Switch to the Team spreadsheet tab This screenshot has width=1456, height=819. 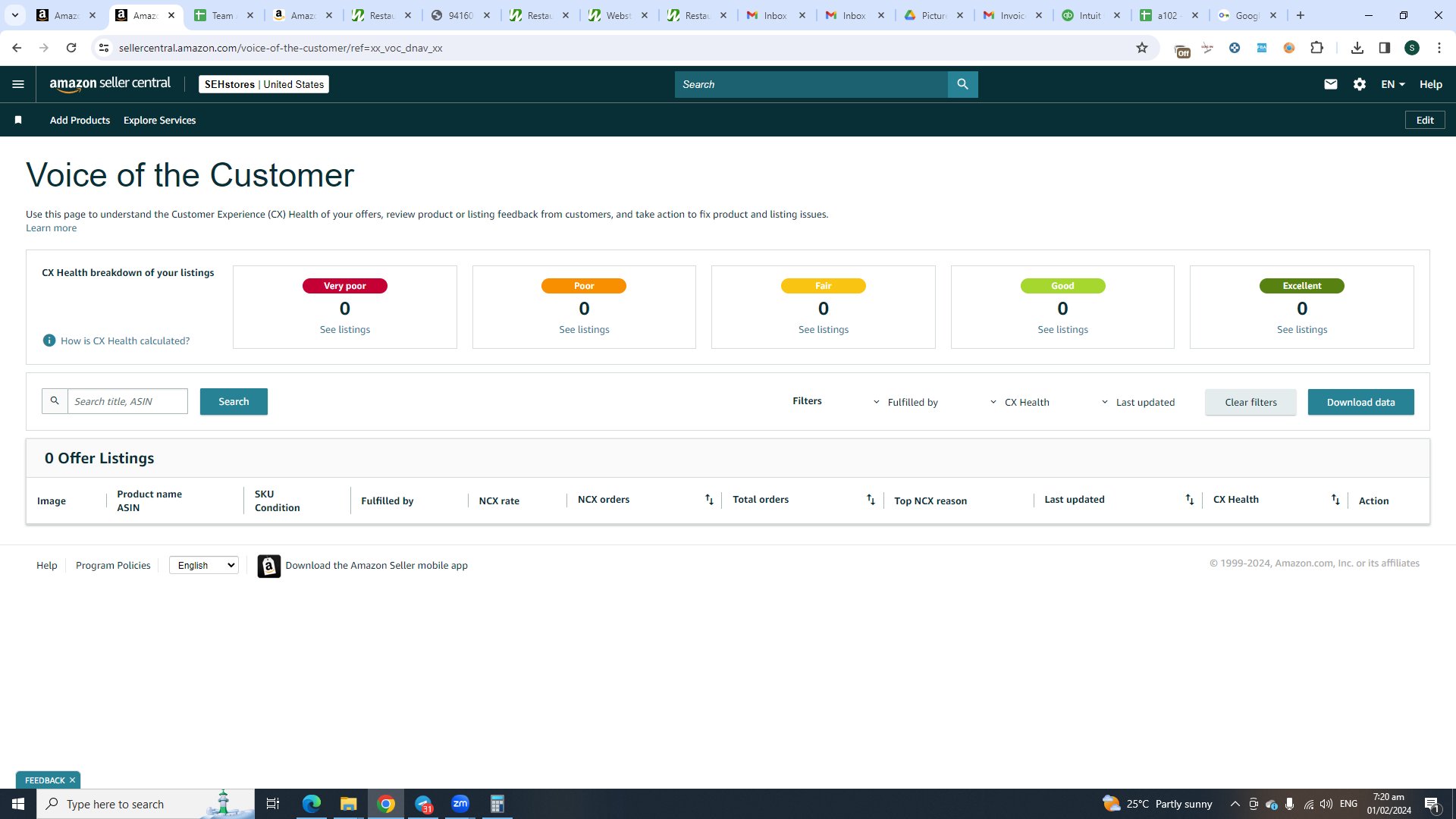pos(224,15)
